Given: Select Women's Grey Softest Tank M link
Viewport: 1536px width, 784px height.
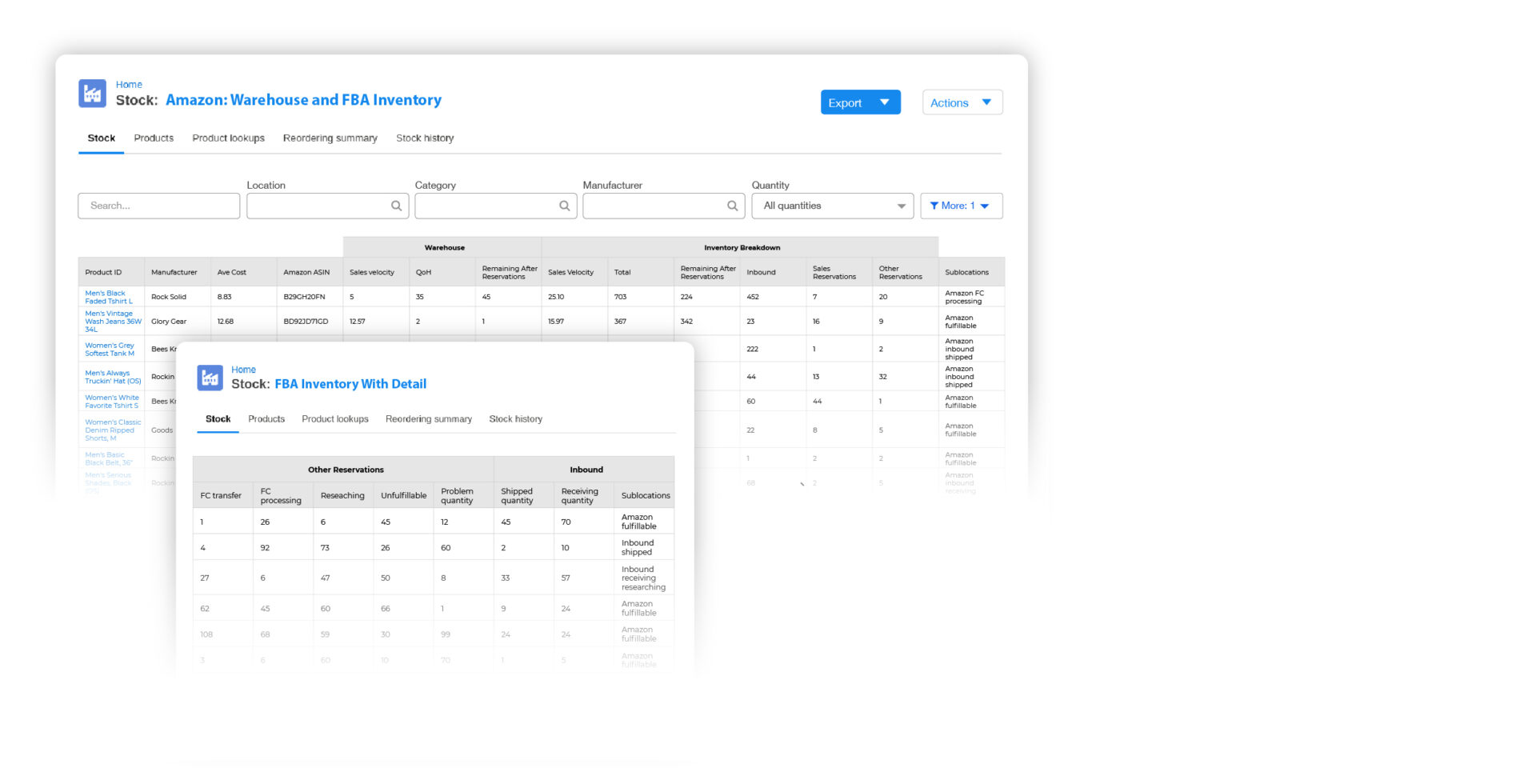Looking at the screenshot, I should (x=110, y=349).
